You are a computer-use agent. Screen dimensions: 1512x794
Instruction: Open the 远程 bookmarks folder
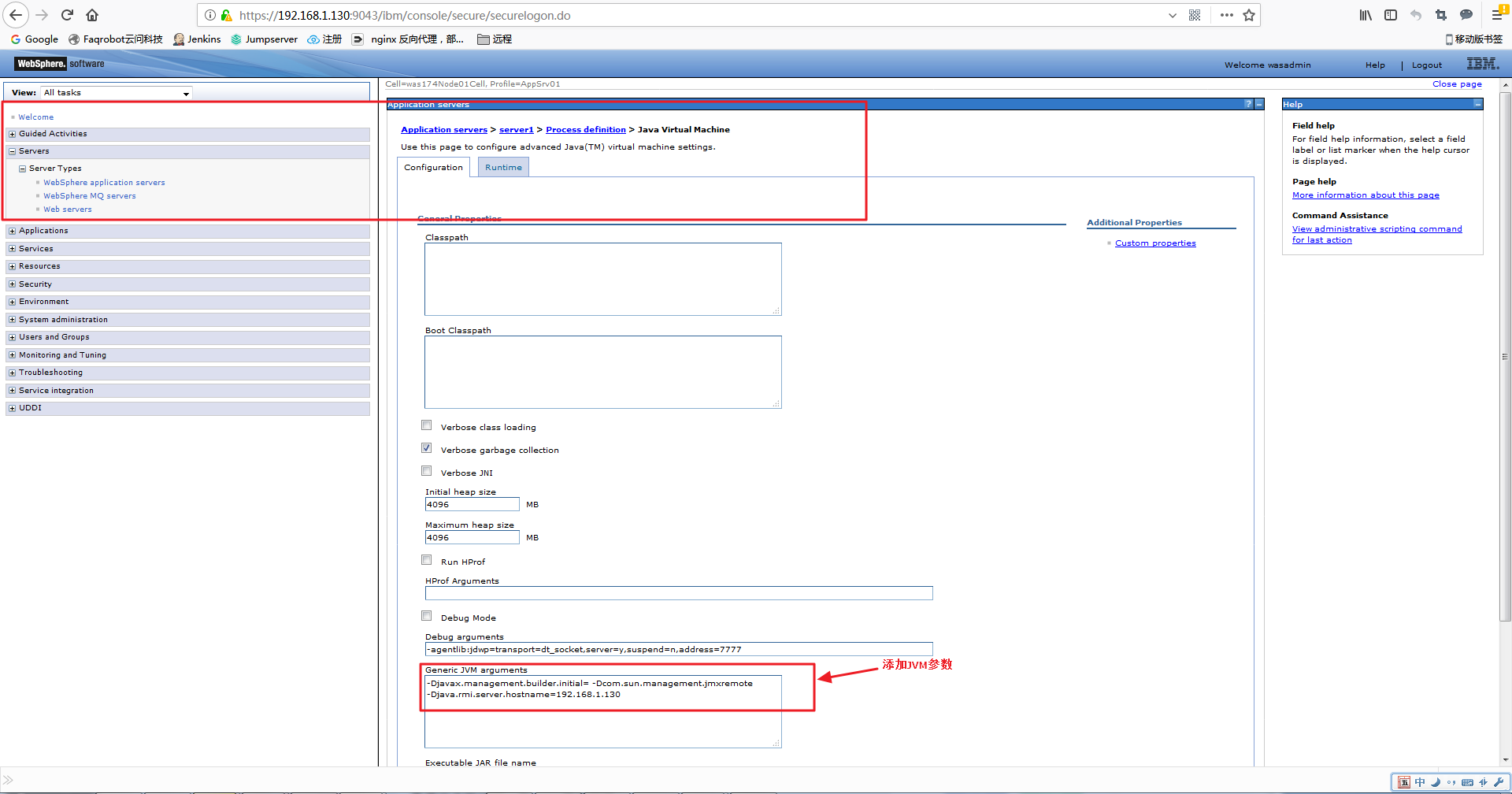(x=495, y=39)
